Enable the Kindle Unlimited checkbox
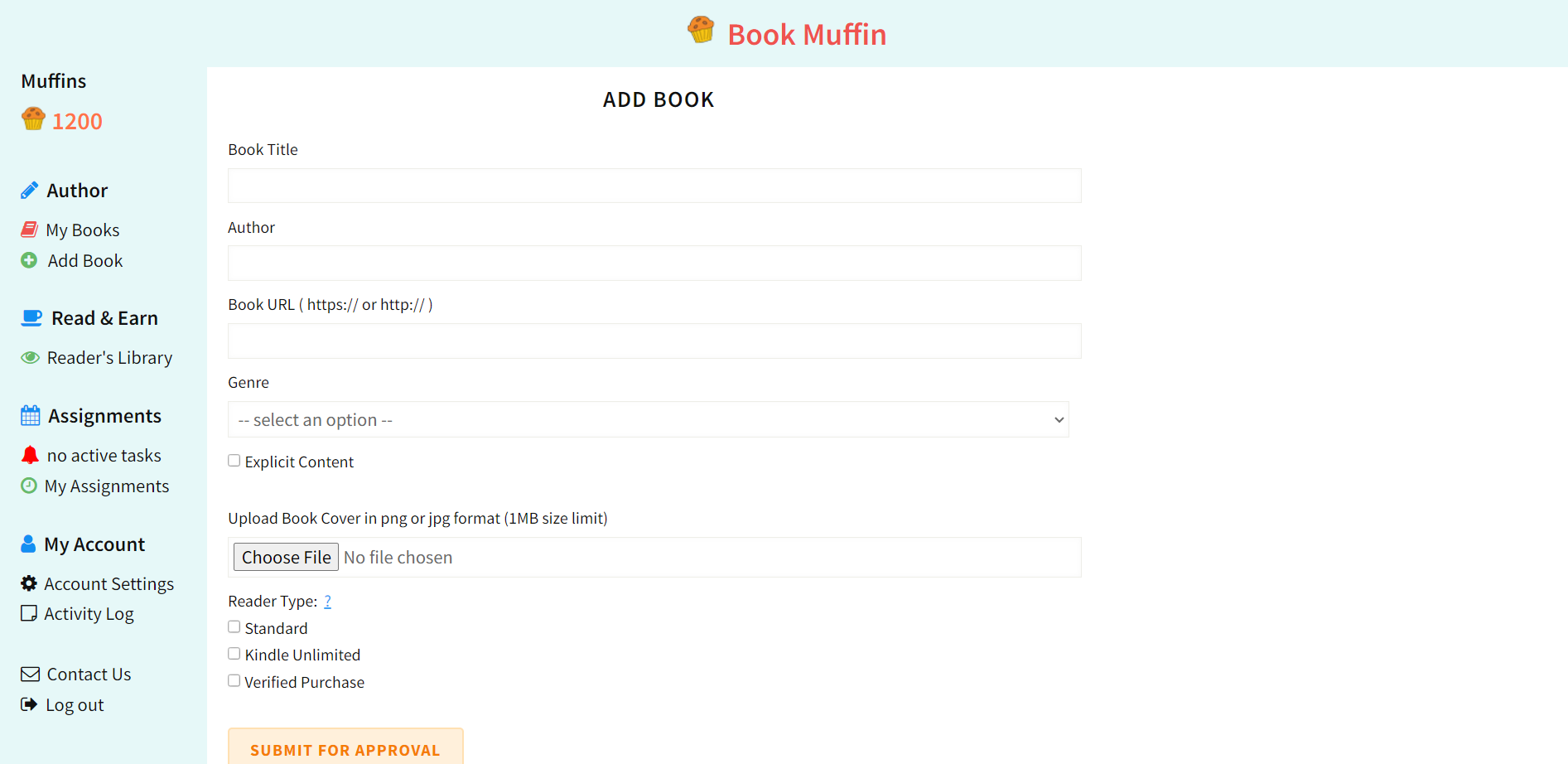The height and width of the screenshot is (764, 1568). pyautogui.click(x=234, y=654)
